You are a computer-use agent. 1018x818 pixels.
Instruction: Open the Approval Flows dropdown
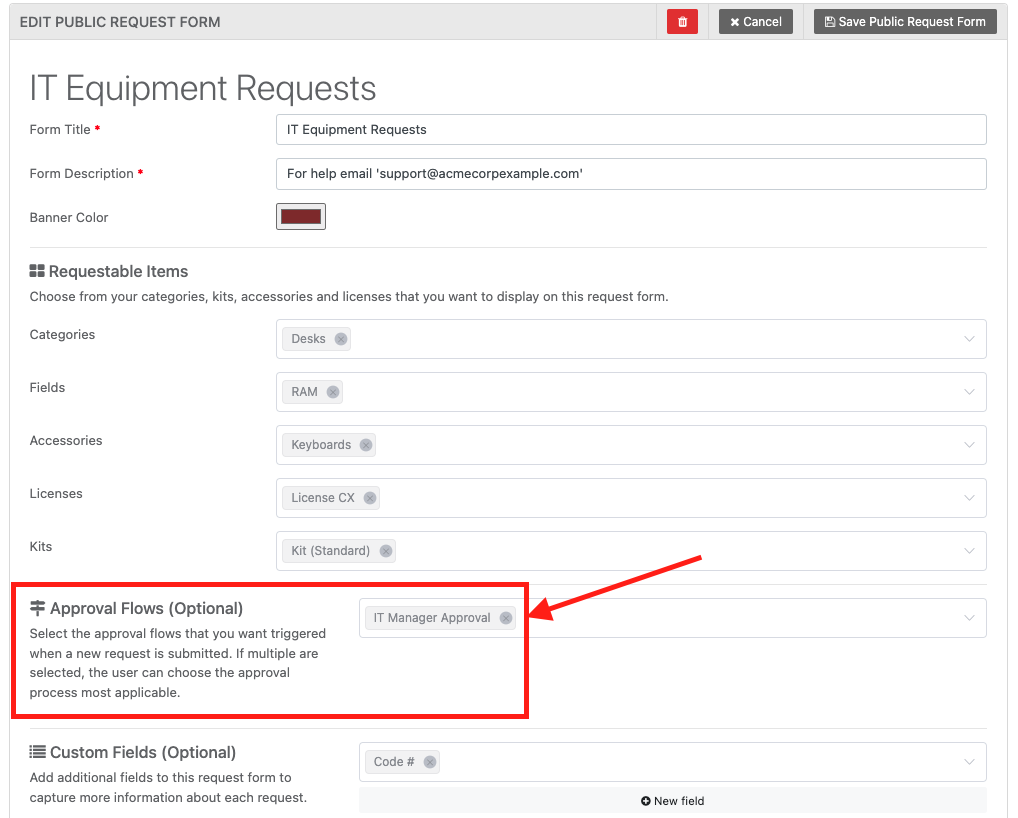(967, 617)
